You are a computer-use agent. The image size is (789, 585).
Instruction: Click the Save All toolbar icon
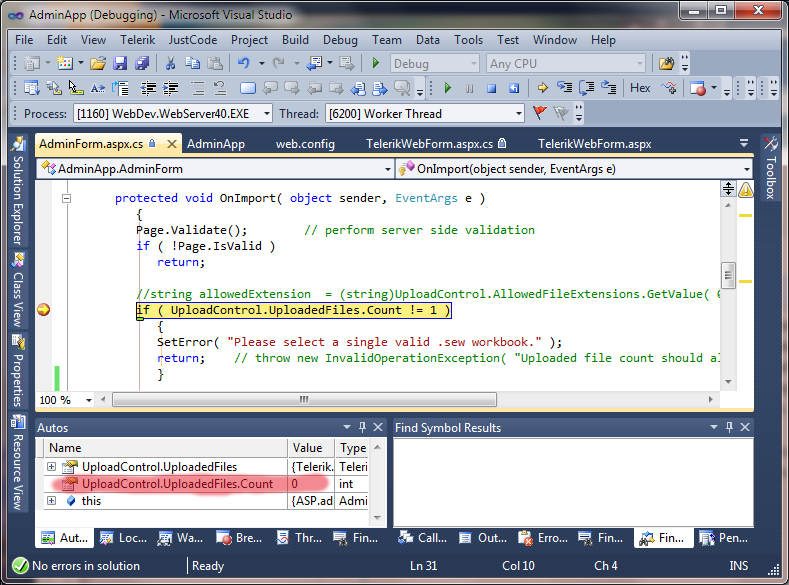tap(142, 63)
